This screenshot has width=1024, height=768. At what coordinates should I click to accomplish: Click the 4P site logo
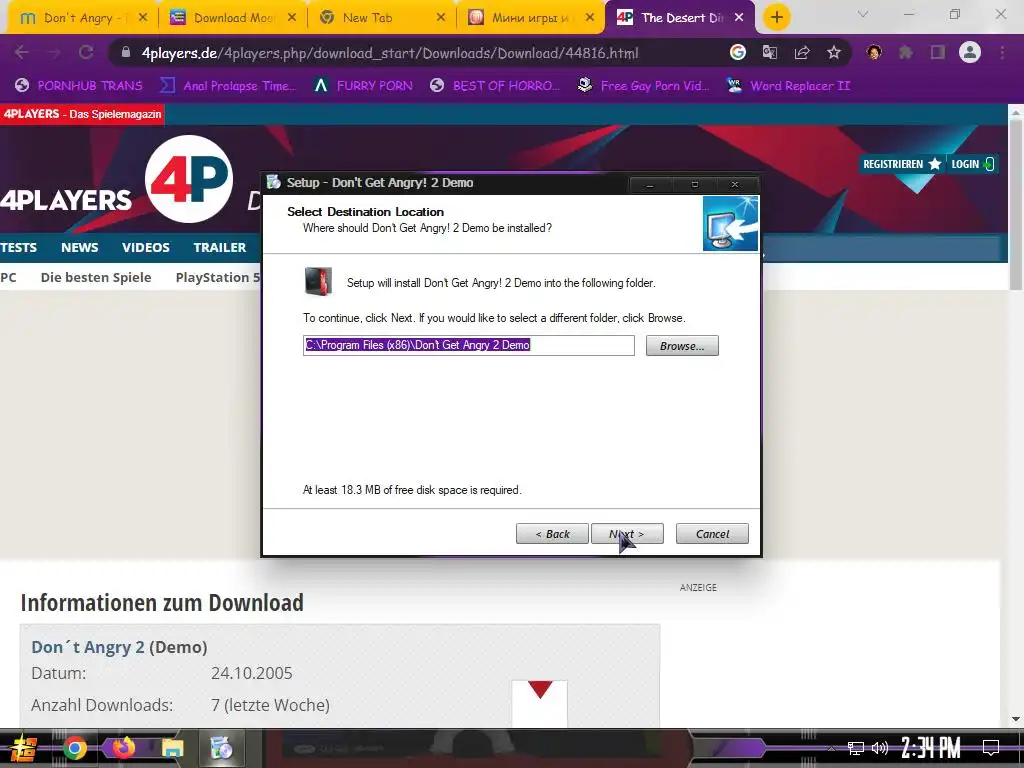coord(189,178)
